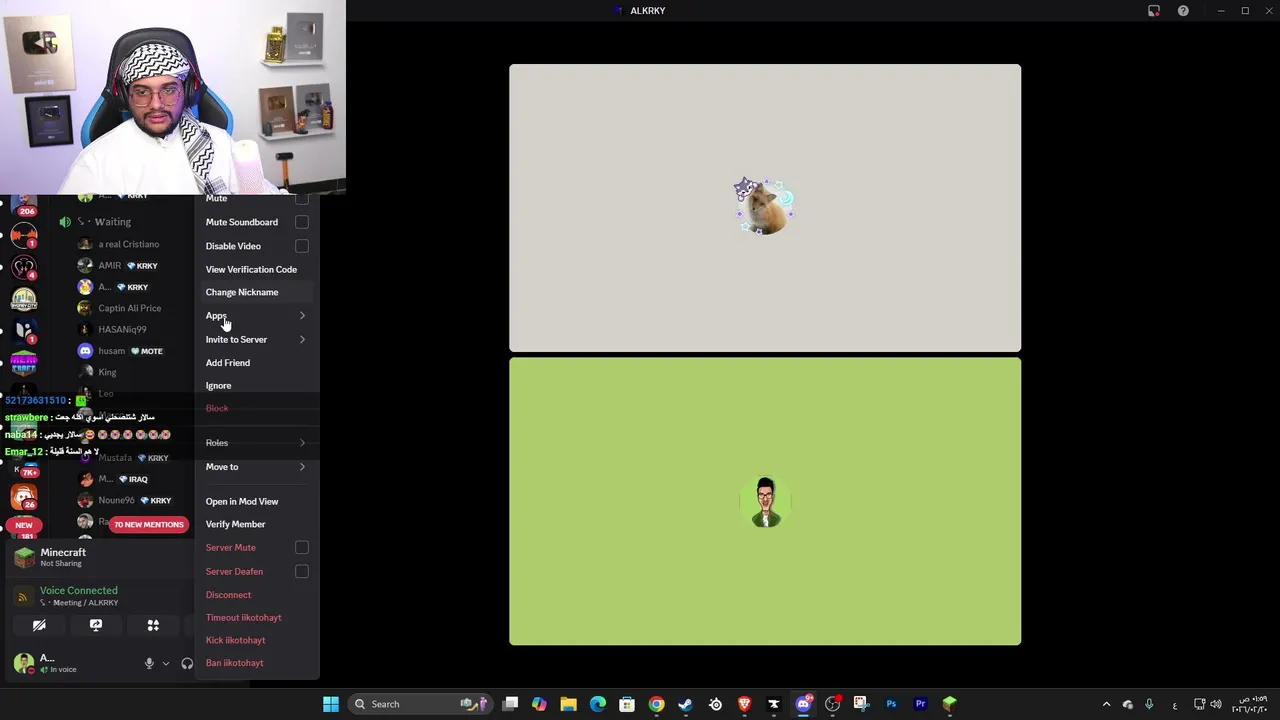The height and width of the screenshot is (720, 1280).
Task: Select user Captin Ali Price
Action: click(x=128, y=308)
